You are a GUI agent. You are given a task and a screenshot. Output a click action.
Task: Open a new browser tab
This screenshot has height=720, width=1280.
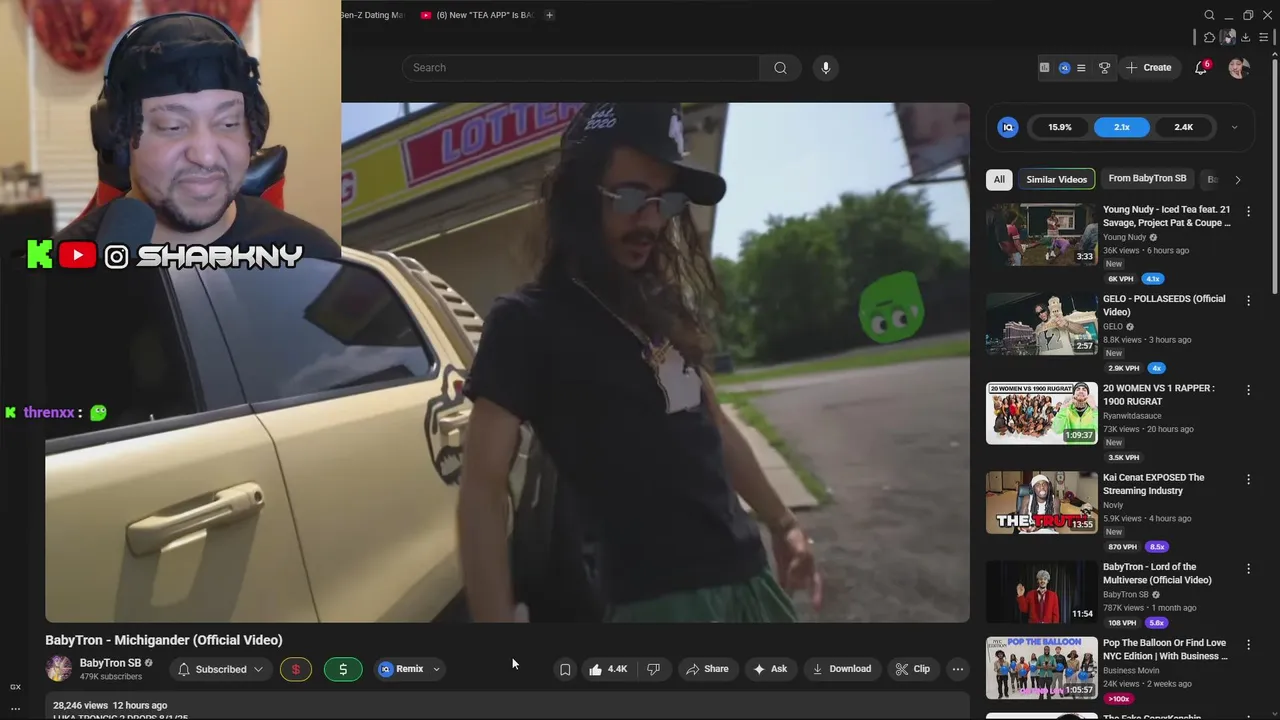pos(549,15)
